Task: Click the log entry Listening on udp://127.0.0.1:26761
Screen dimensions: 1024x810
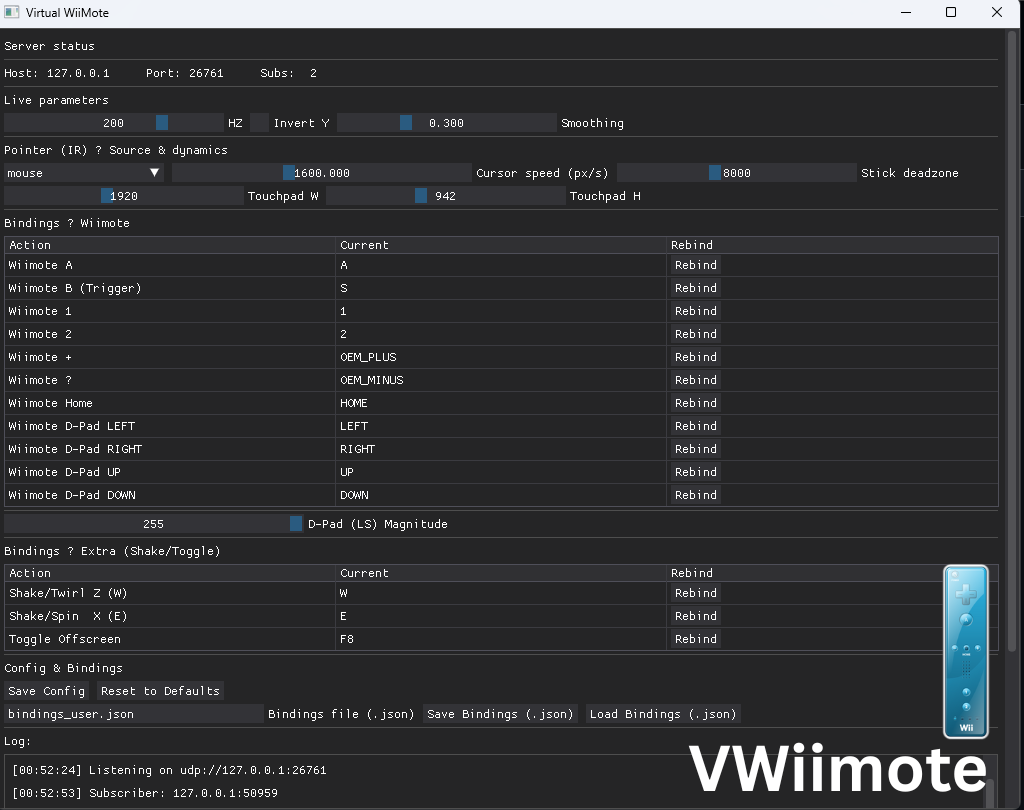Action: pos(169,770)
